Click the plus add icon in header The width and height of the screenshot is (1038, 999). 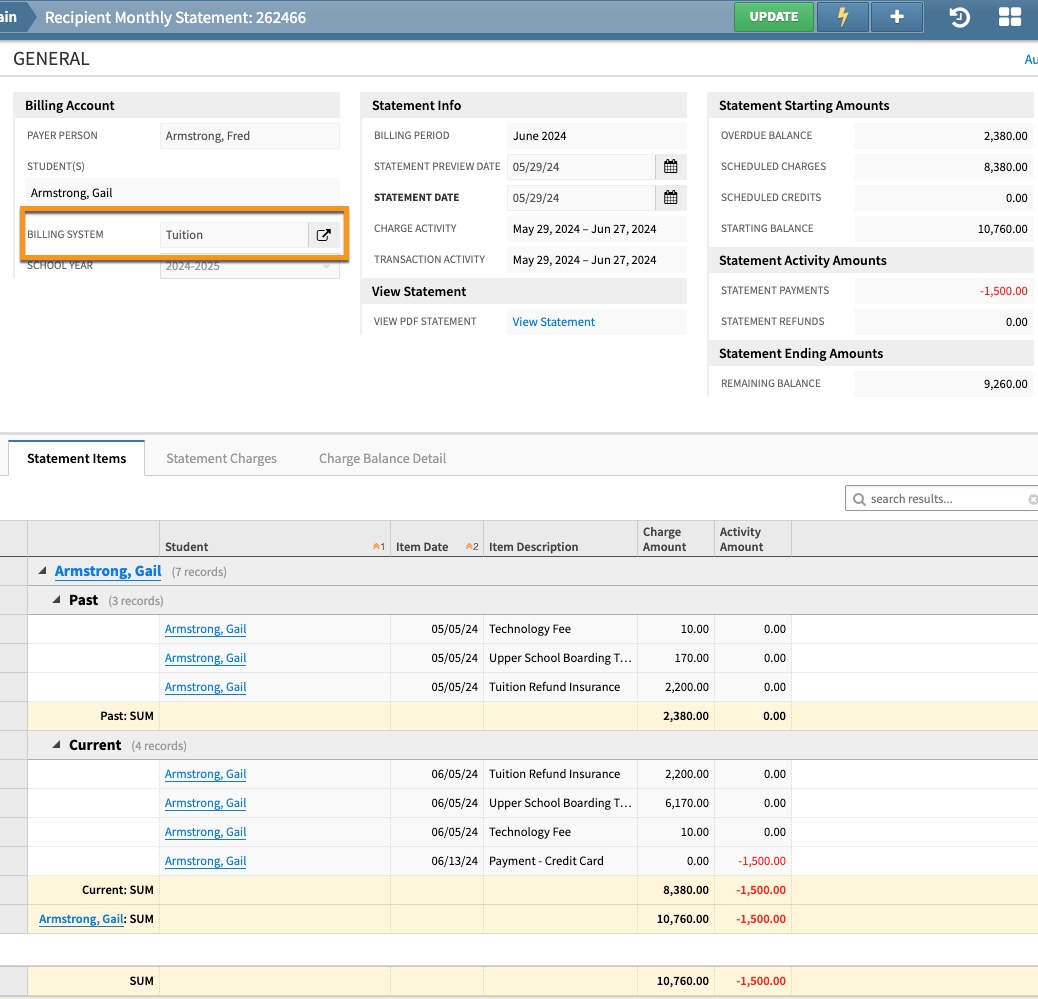897,17
